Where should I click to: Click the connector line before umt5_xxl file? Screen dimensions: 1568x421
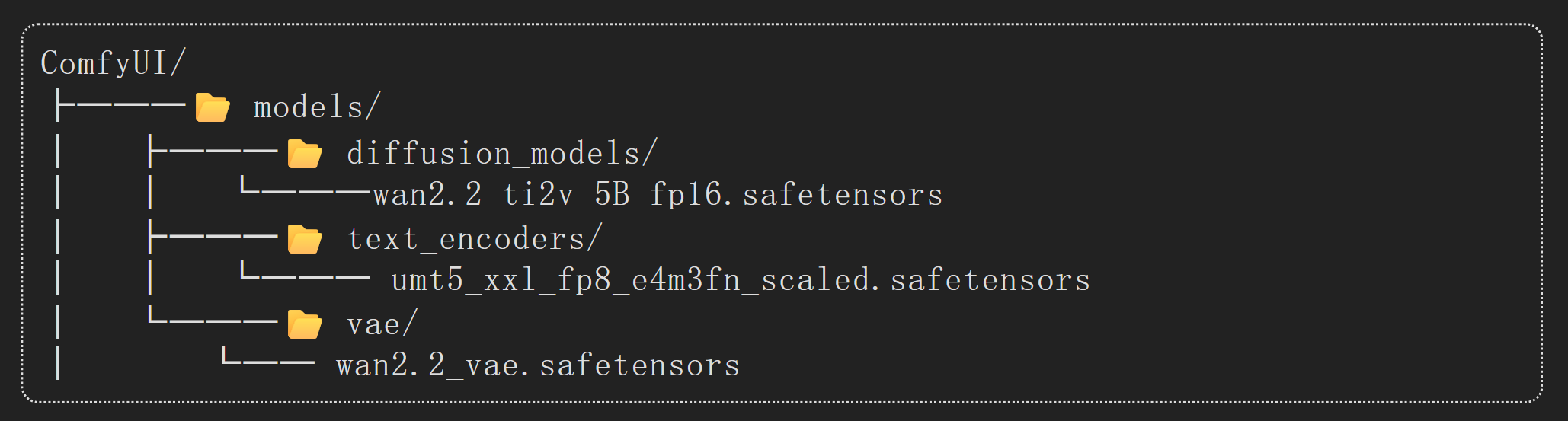coord(306,271)
